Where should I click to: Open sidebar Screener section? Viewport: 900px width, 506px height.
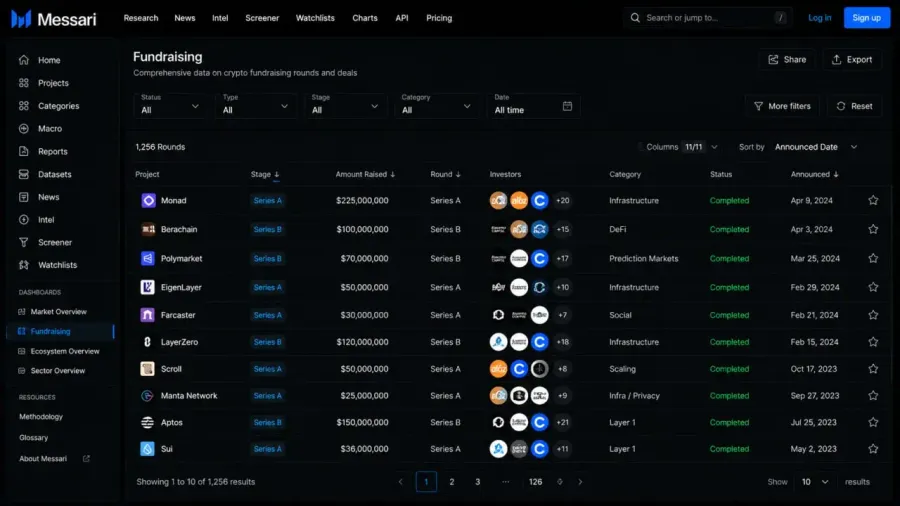click(x=45, y=242)
